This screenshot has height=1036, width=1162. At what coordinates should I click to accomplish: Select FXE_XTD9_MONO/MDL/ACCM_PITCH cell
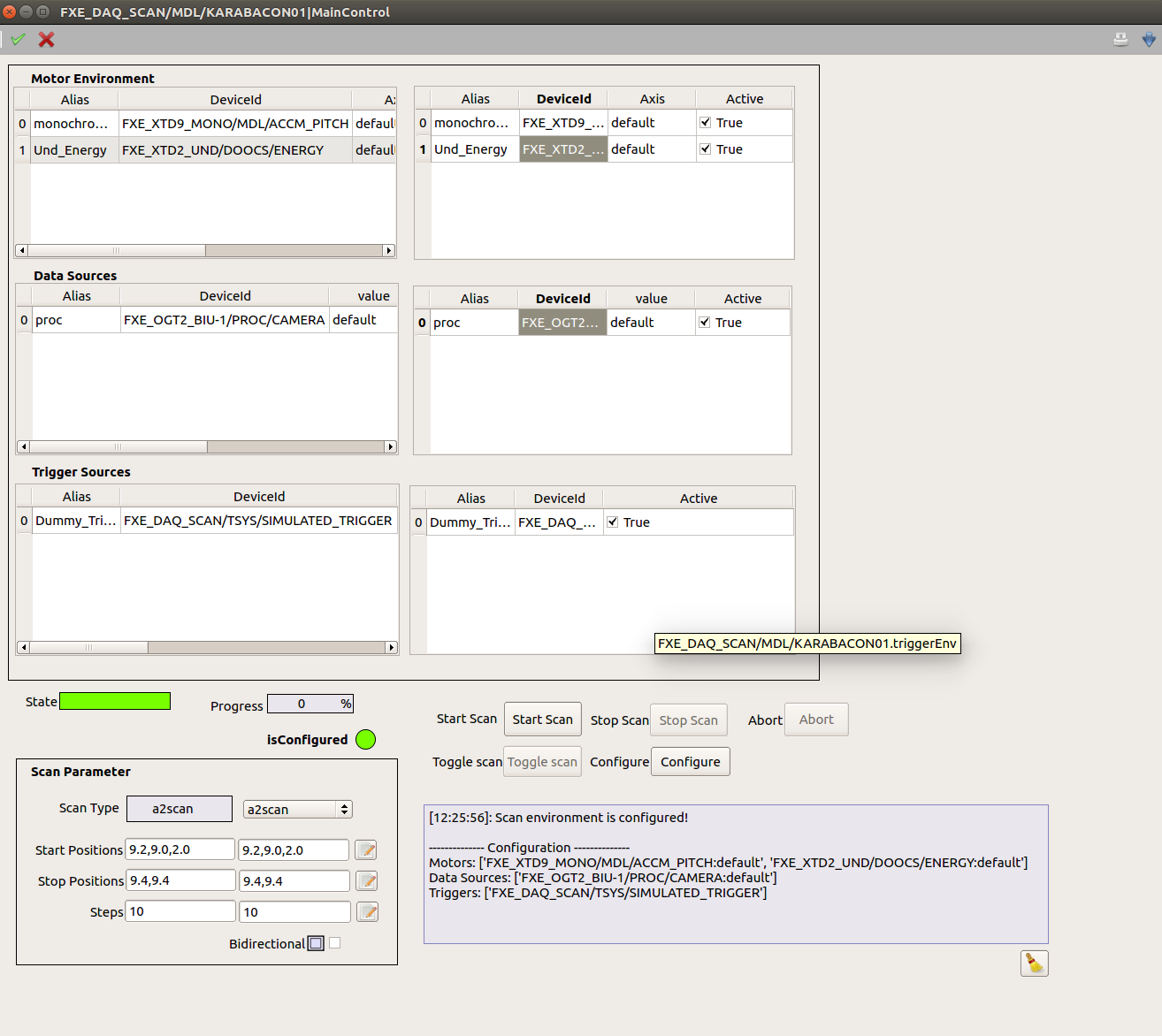(x=235, y=124)
